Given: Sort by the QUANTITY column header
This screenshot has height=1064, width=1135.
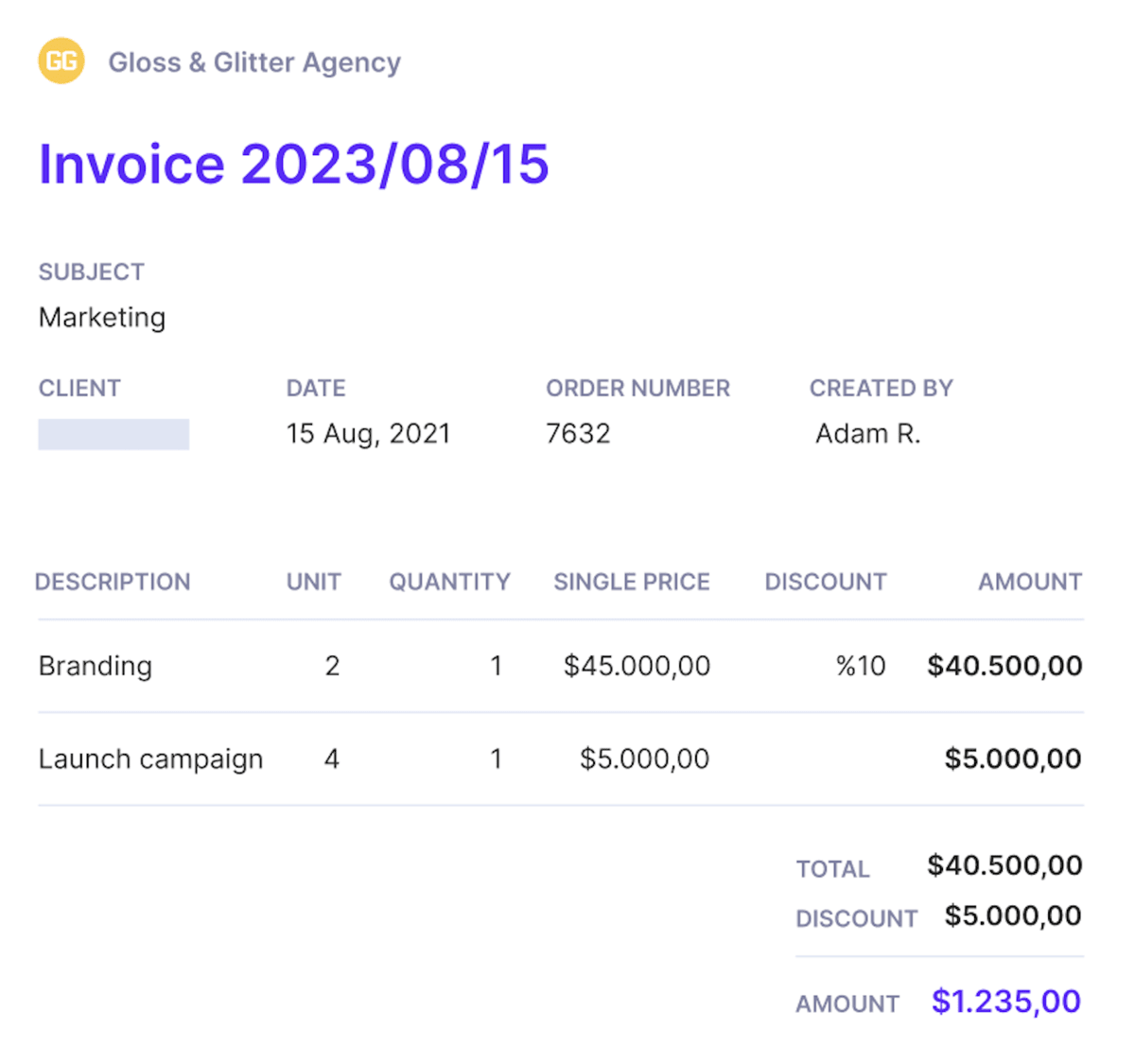Looking at the screenshot, I should [449, 582].
